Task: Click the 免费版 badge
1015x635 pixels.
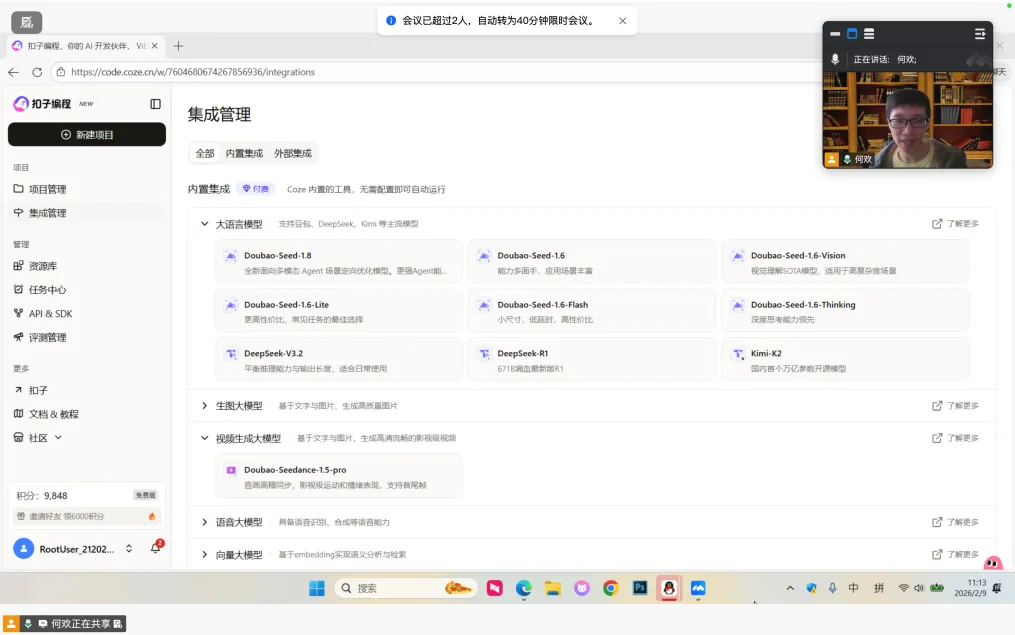Action: [x=145, y=495]
